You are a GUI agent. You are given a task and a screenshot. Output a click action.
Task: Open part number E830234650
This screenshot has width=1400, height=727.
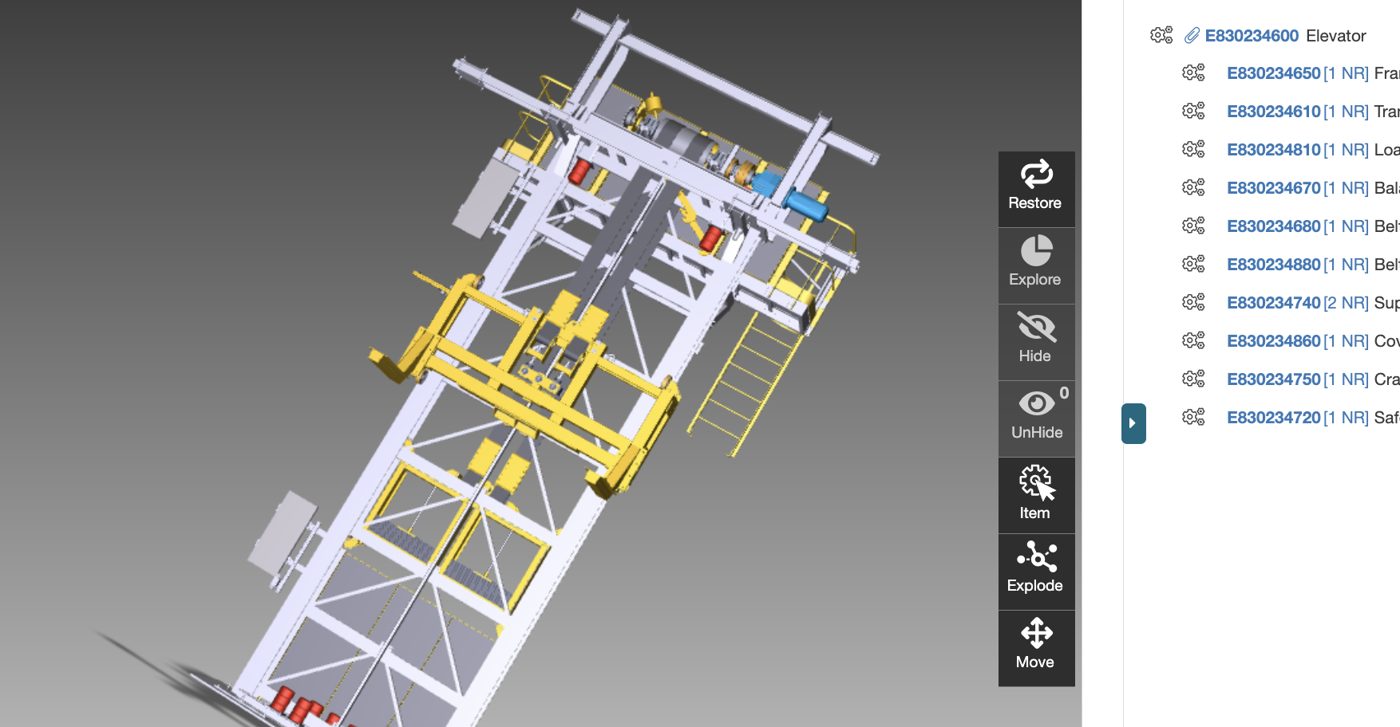point(1274,73)
